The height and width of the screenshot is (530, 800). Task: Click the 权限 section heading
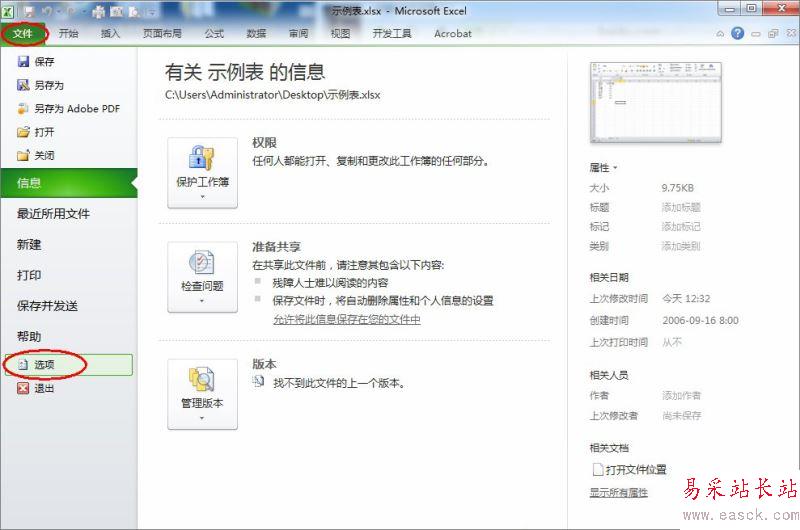pos(264,143)
